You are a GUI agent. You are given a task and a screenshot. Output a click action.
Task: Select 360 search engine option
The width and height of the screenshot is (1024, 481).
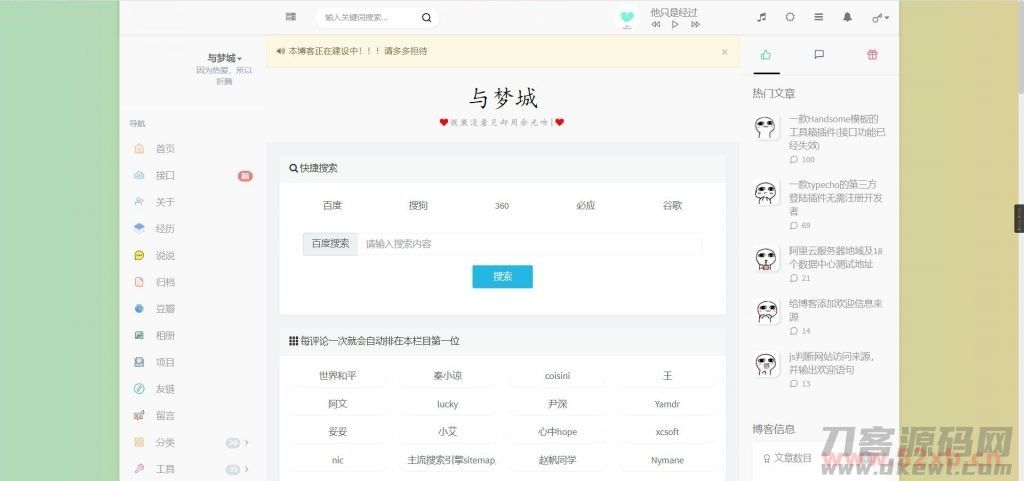502,206
